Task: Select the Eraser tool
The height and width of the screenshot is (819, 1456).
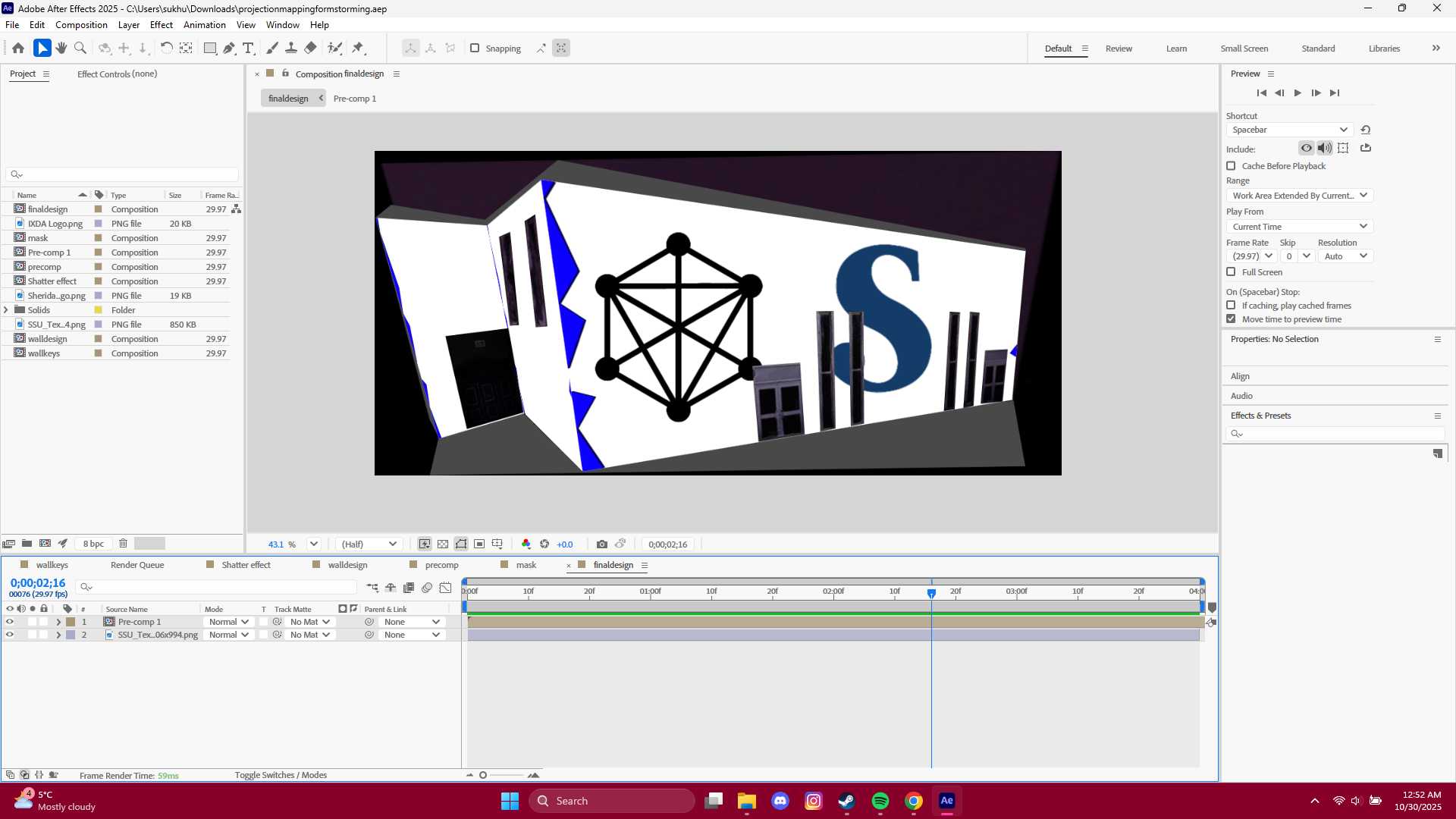Action: (x=310, y=48)
